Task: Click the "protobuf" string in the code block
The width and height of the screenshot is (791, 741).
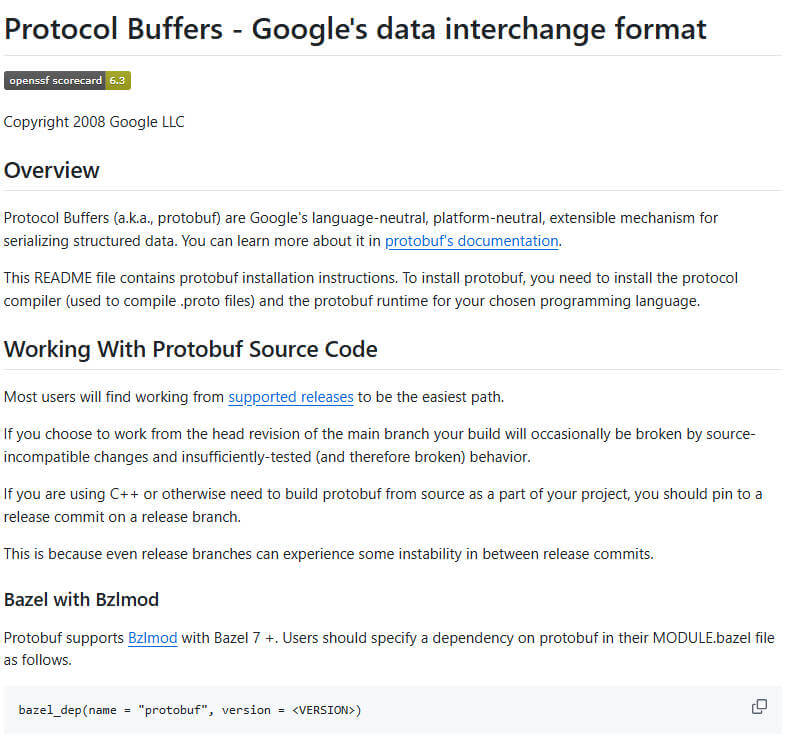Action: tap(173, 710)
